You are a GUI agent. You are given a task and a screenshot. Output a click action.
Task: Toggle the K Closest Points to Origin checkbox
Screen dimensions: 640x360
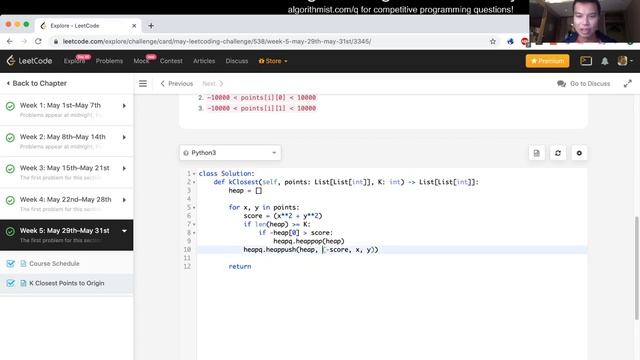point(11,283)
